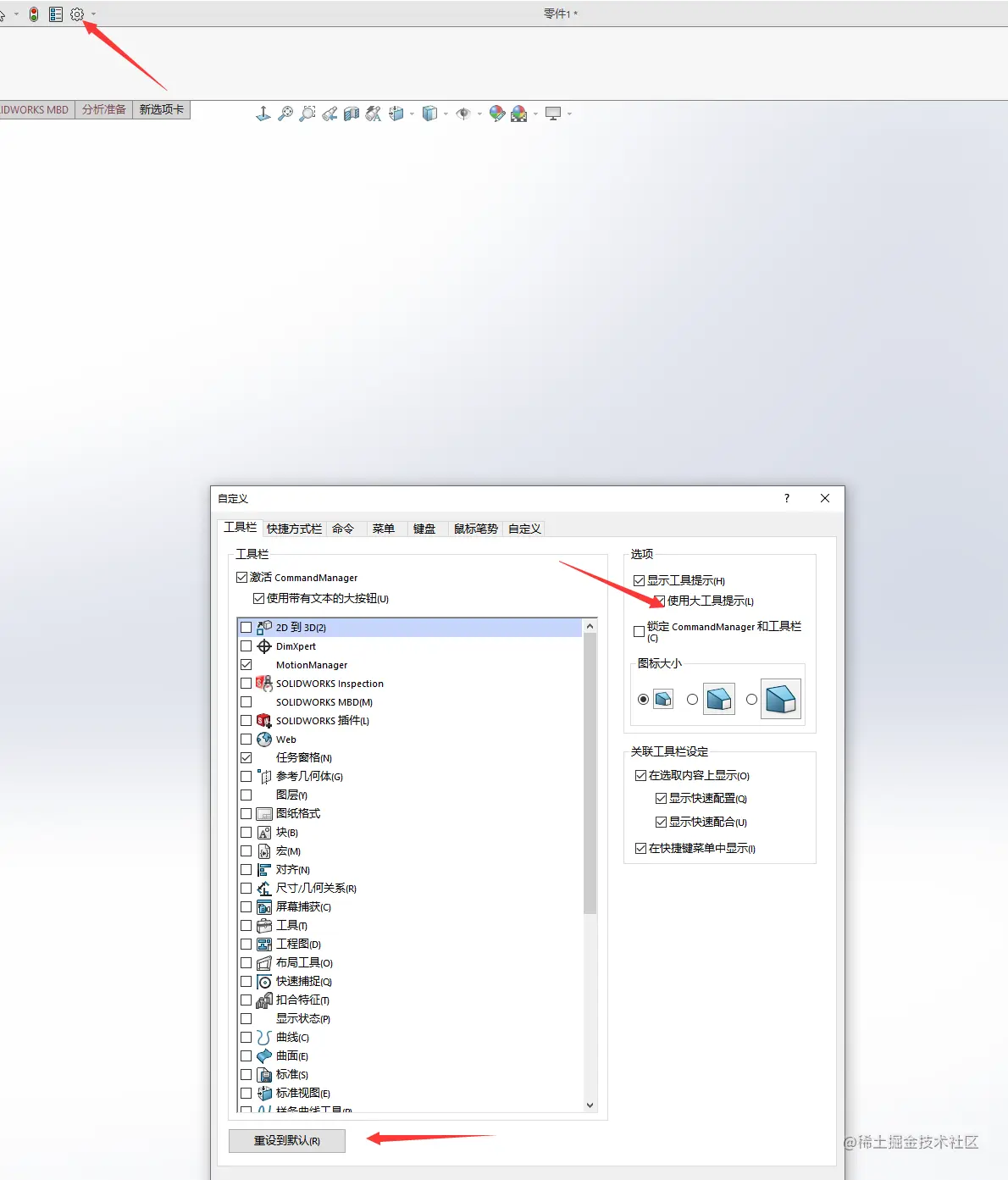Image resolution: width=1008 pixels, height=1180 pixels.
Task: Click the triad orientation icon in view toolbar
Action: (263, 114)
